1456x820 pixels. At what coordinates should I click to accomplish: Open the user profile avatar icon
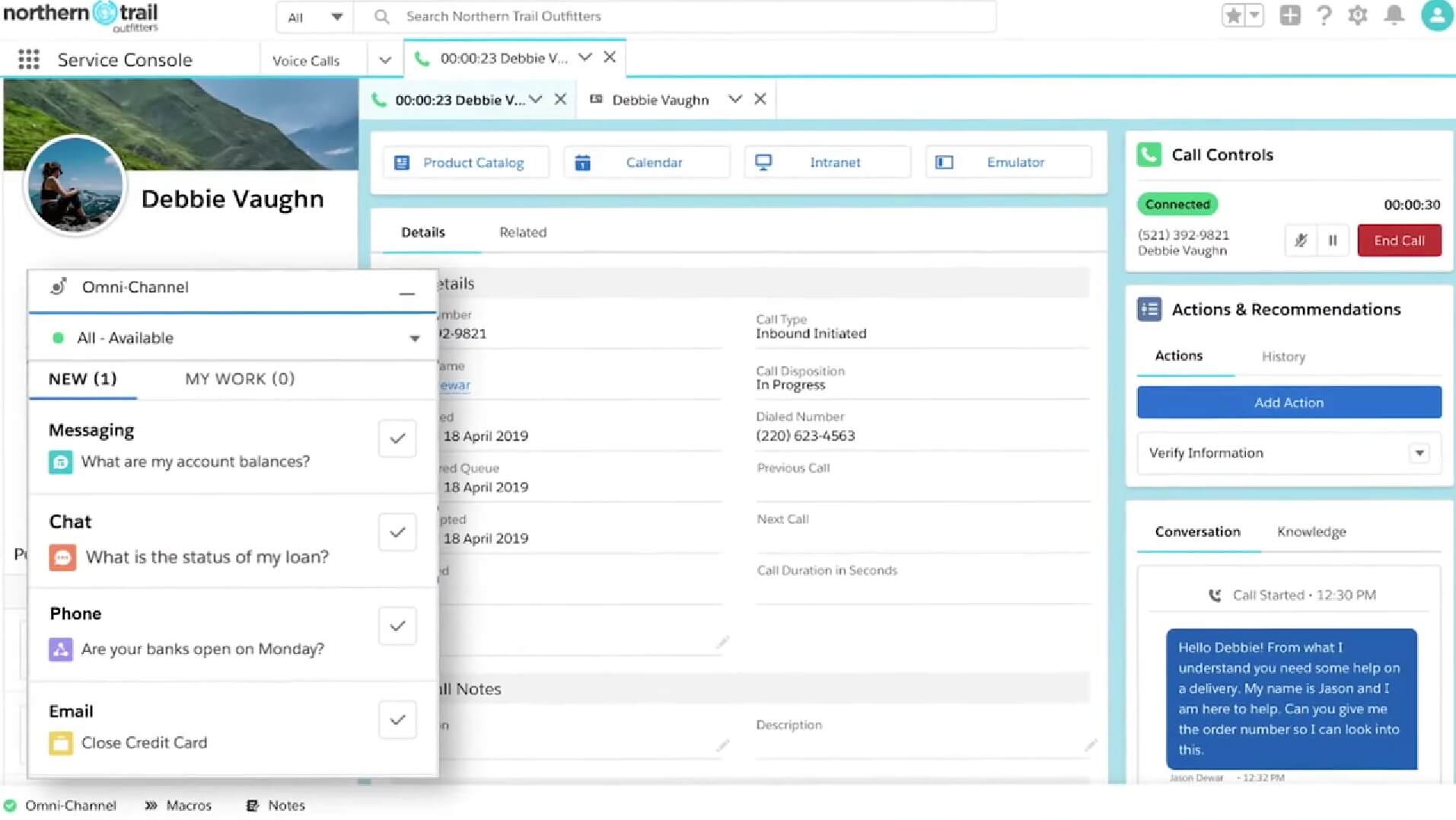pos(1437,15)
